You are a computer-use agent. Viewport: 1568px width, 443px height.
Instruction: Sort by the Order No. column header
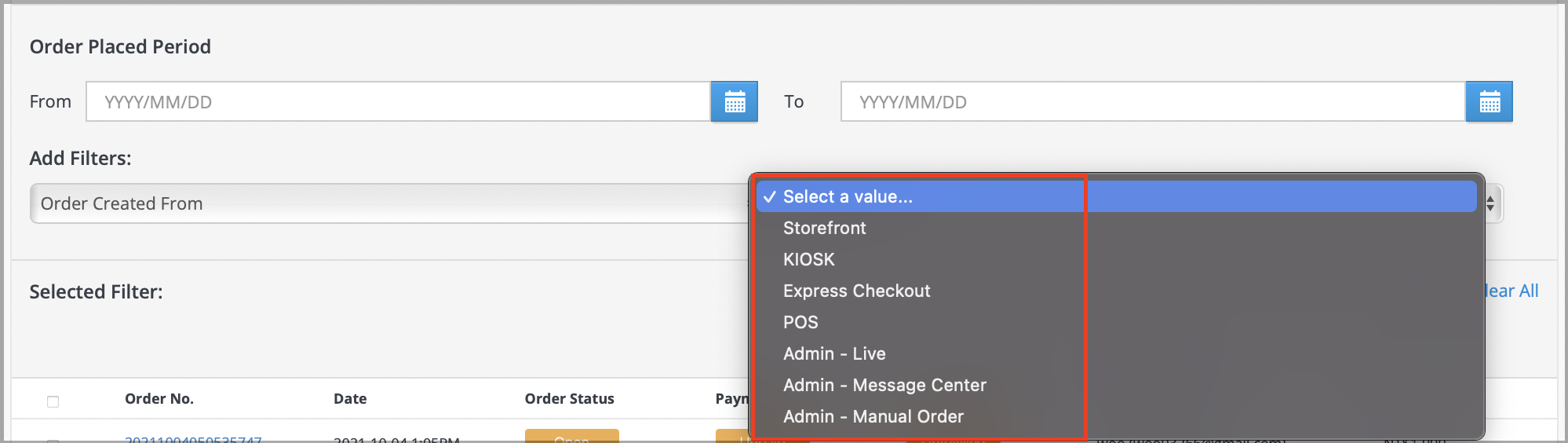pyautogui.click(x=159, y=398)
